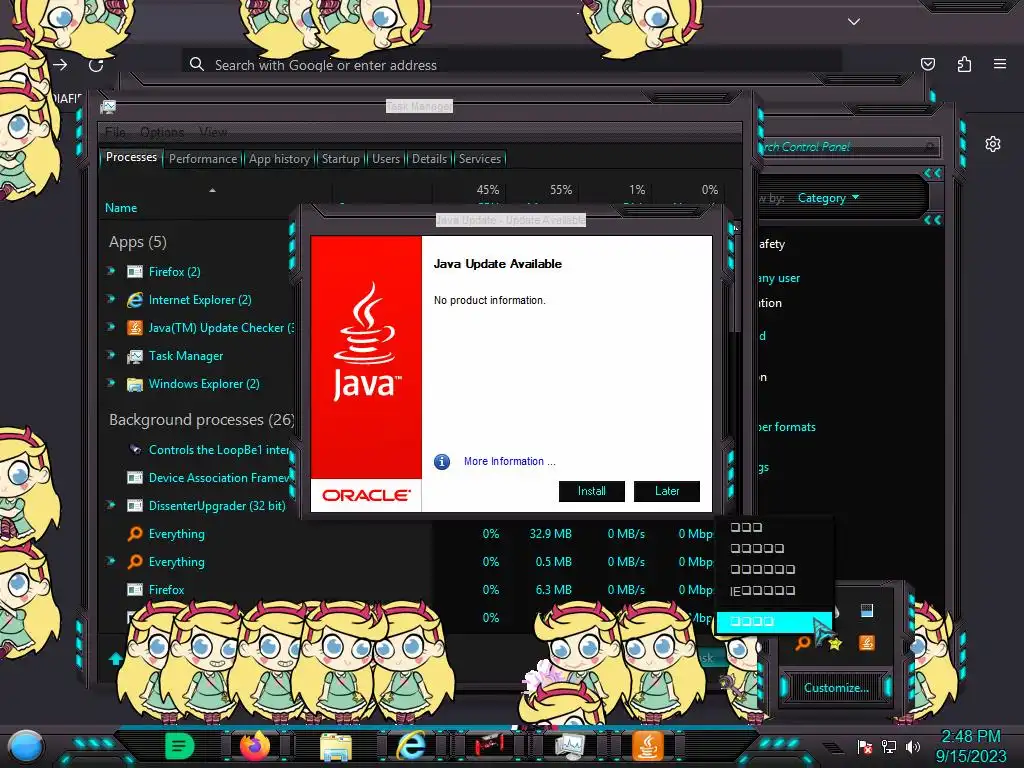Image resolution: width=1024 pixels, height=768 pixels.
Task: Click the Task Manager process row icon
Action: point(135,356)
